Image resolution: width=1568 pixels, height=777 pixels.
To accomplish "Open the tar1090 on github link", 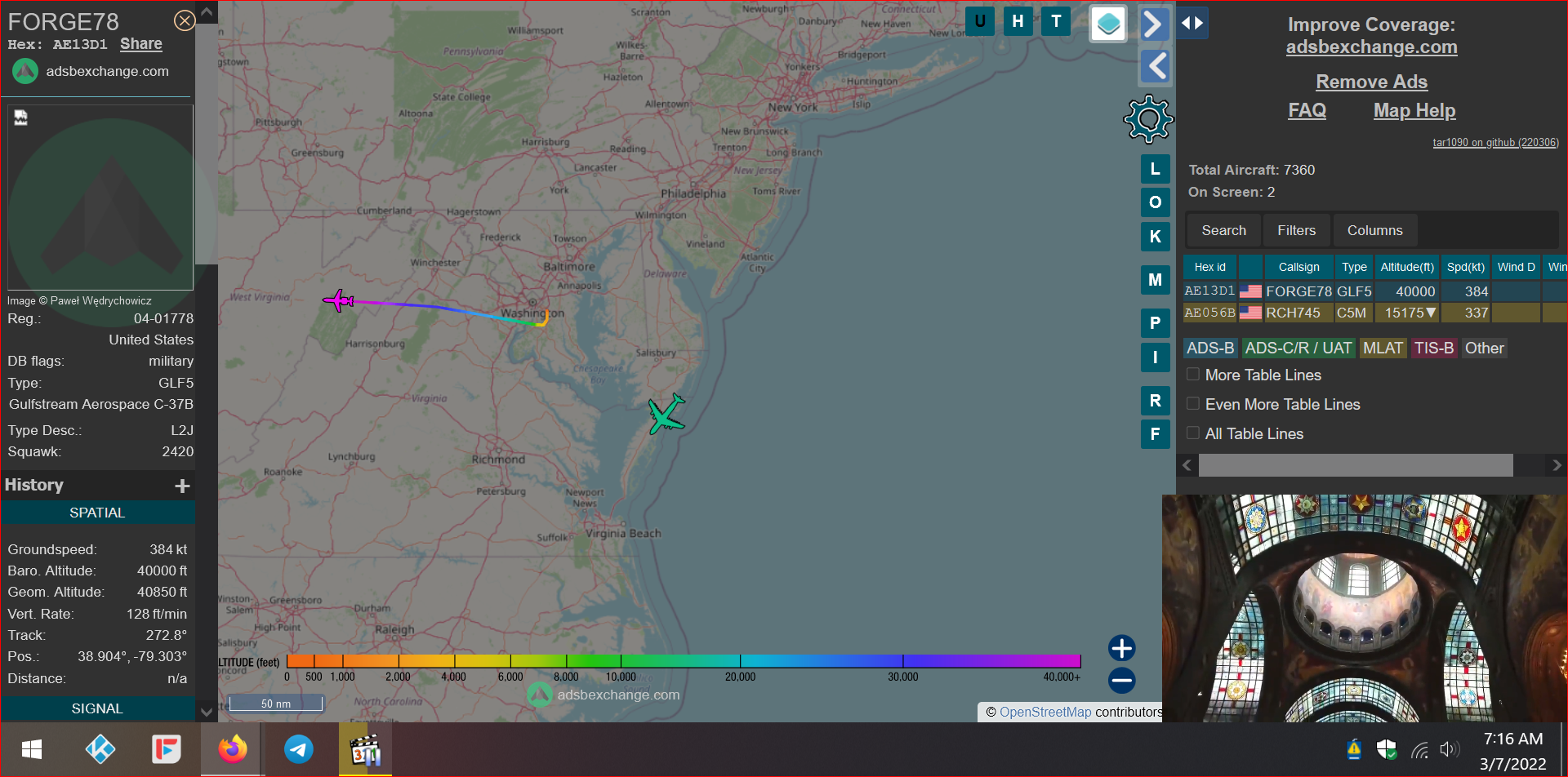I will pyautogui.click(x=1495, y=143).
